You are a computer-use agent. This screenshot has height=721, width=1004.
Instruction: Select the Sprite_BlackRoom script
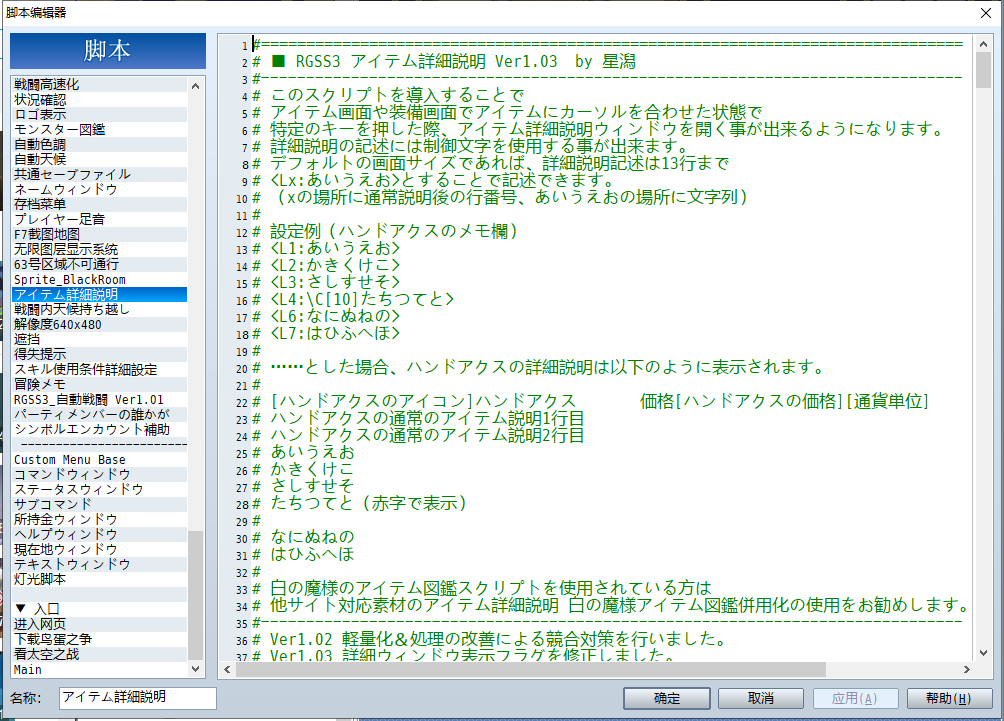(100, 279)
